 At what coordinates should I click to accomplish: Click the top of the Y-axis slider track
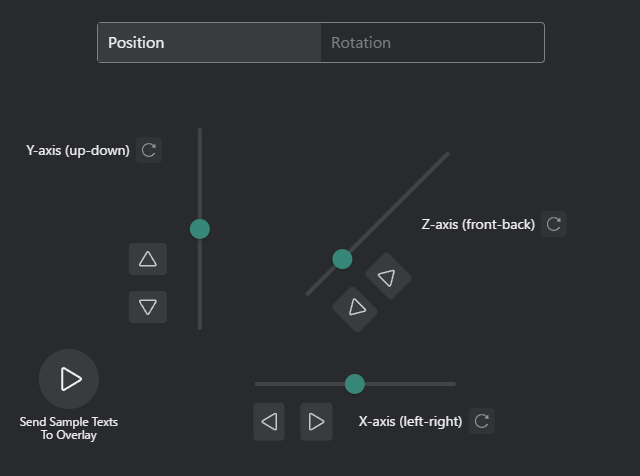[x=200, y=133]
